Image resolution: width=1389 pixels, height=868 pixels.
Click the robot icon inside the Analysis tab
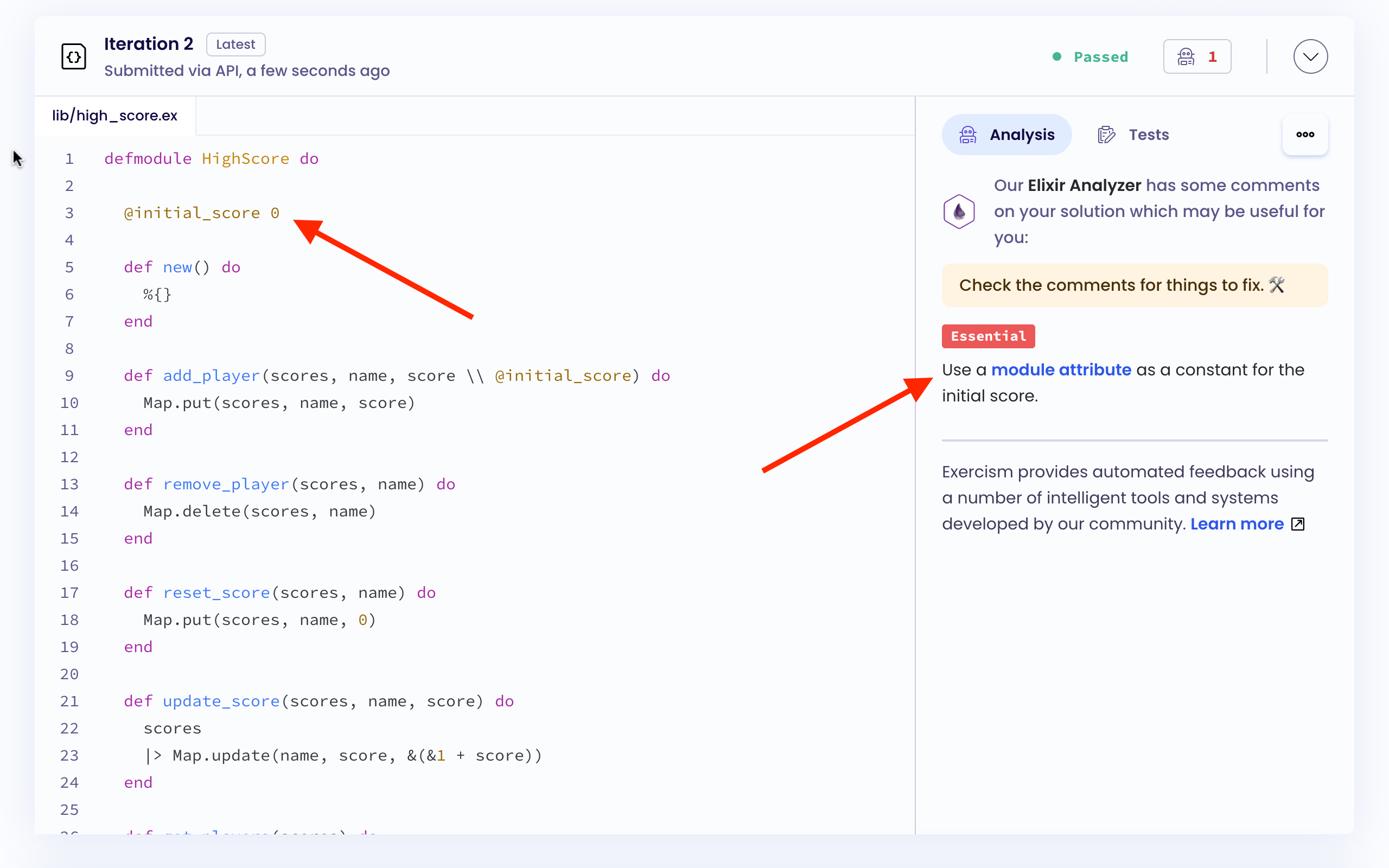pyautogui.click(x=968, y=134)
